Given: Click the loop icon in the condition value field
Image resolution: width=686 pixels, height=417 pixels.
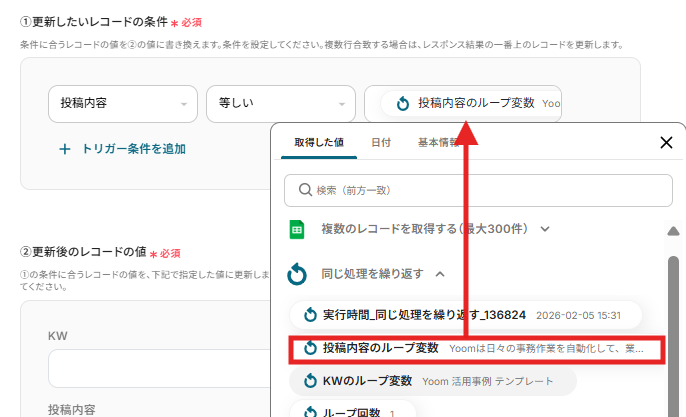Looking at the screenshot, I should [402, 104].
